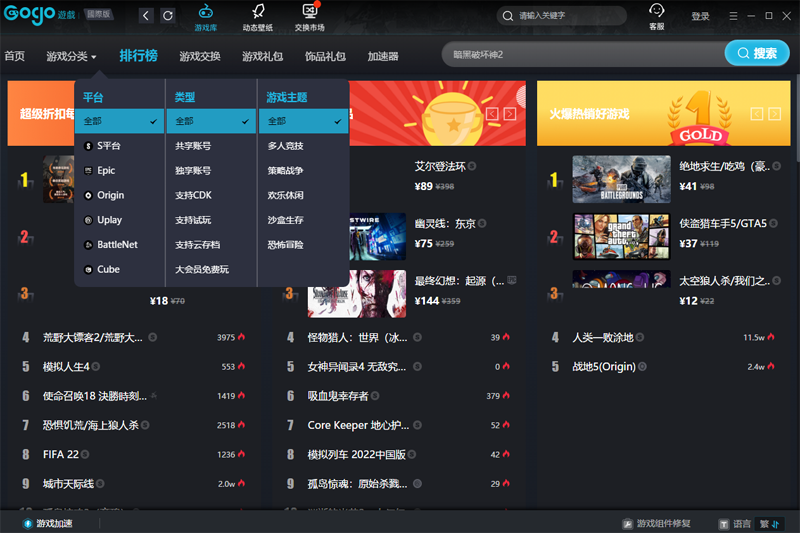The height and width of the screenshot is (533, 800).
Task: Select 全部 under 平台 column
Action: coord(119,121)
